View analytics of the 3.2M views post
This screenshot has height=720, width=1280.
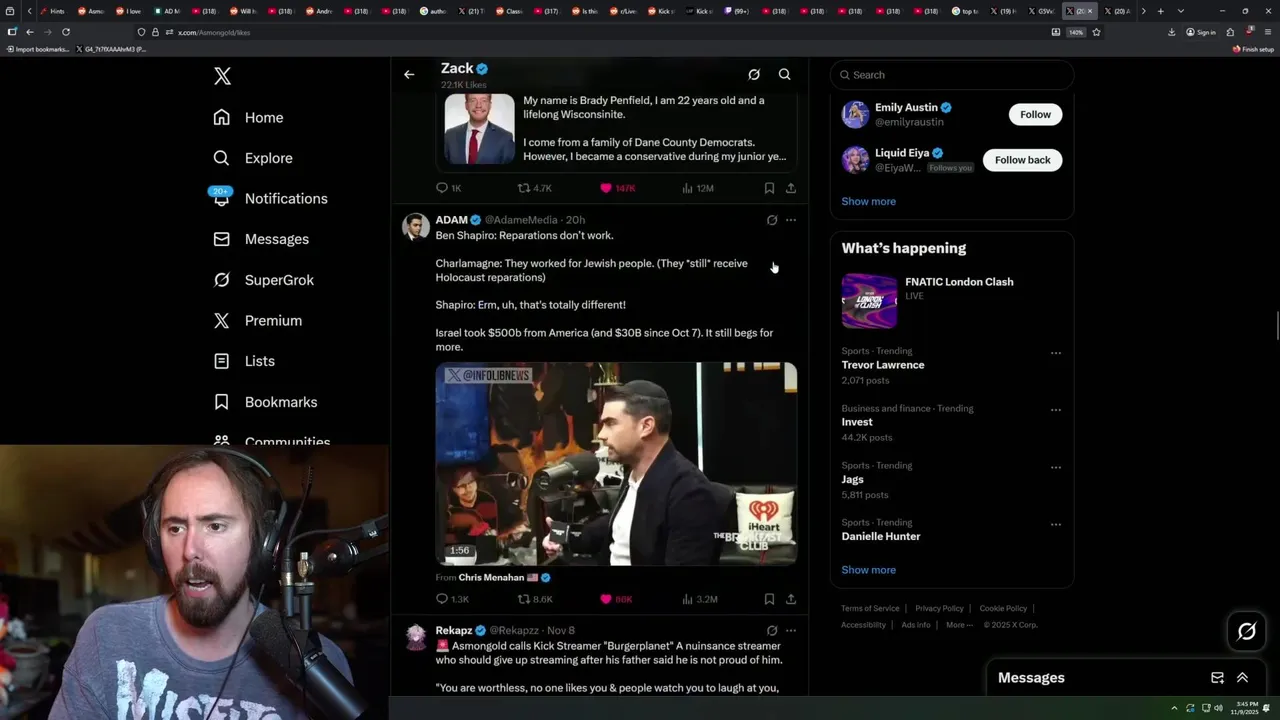699,599
